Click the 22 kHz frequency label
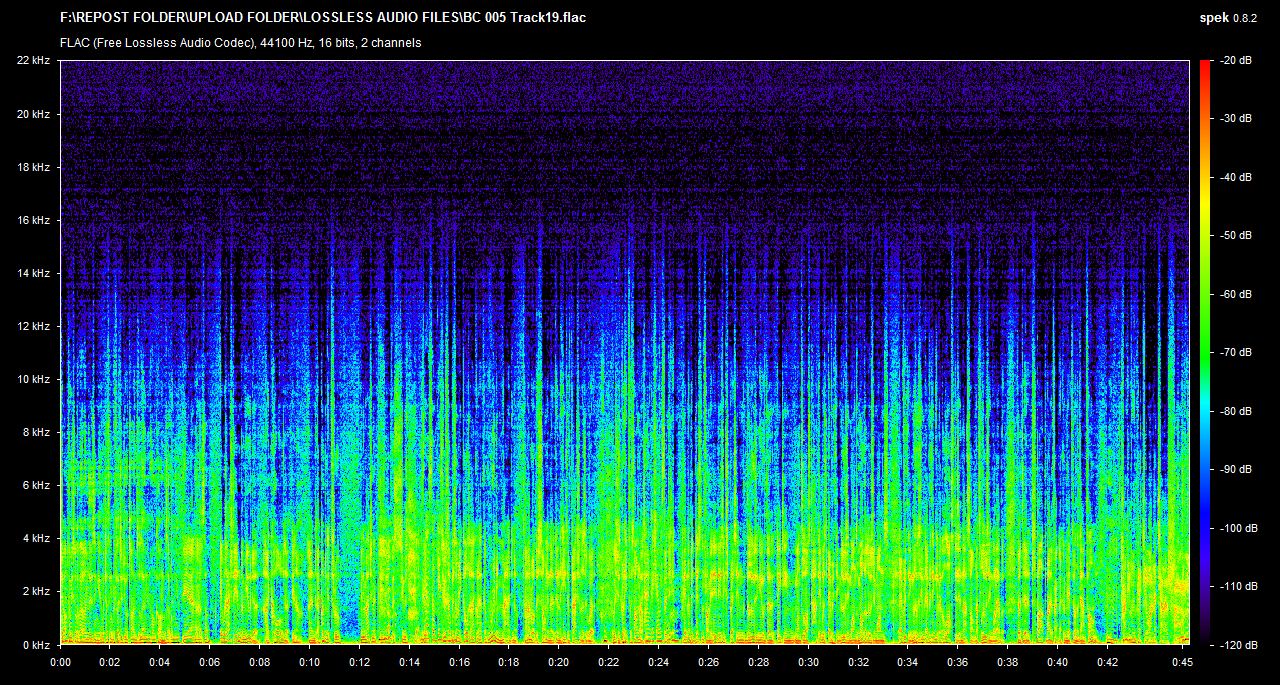Screen dimensions: 1280x685 coord(33,61)
